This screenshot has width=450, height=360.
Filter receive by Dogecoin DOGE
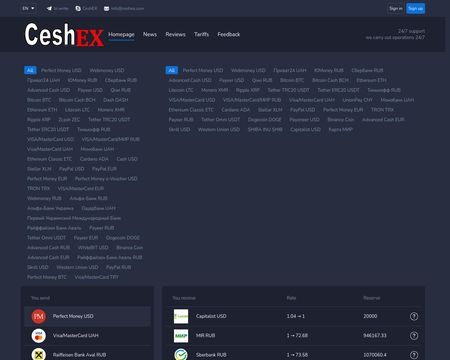[x=265, y=120]
